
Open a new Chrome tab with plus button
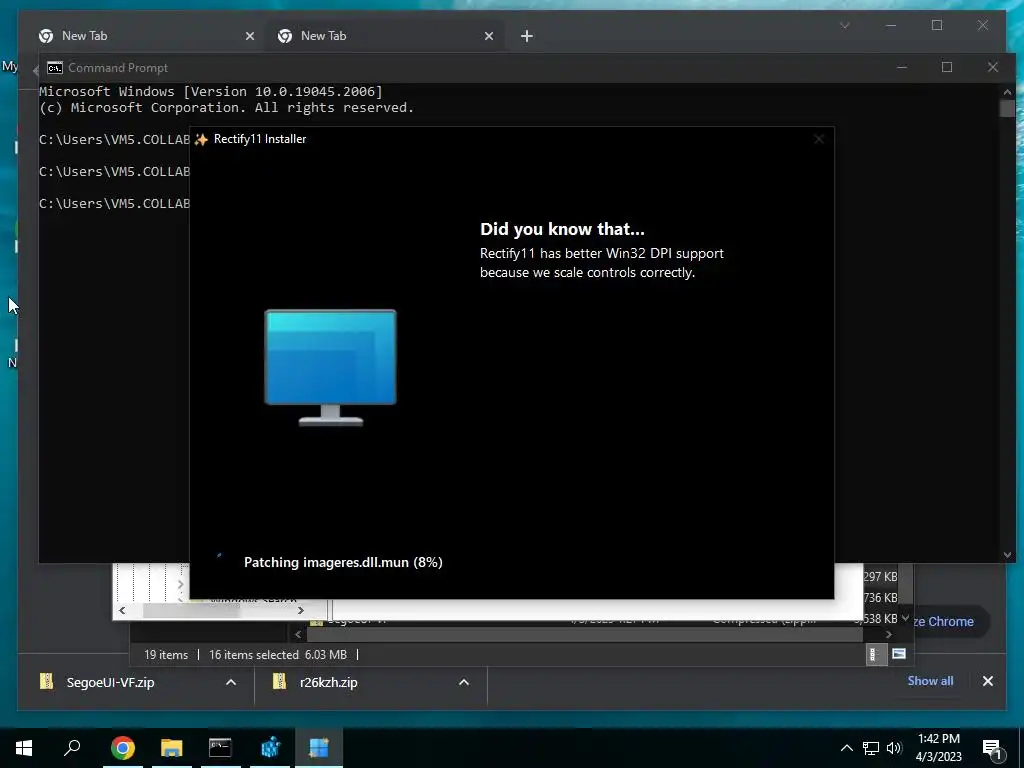[x=526, y=37]
